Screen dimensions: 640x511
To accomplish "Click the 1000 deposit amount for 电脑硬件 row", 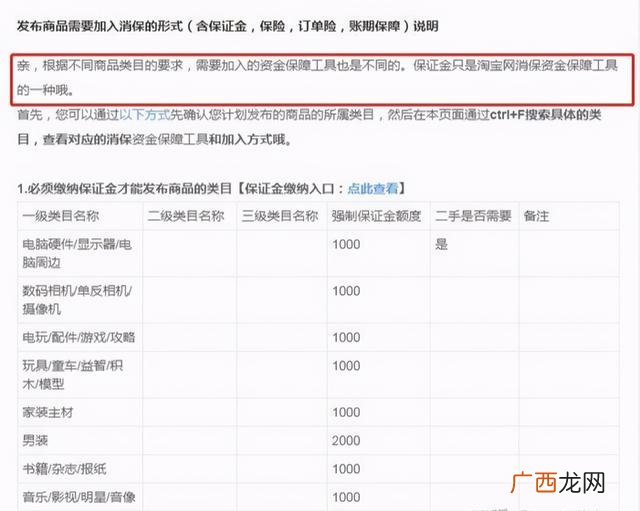I will [346, 244].
